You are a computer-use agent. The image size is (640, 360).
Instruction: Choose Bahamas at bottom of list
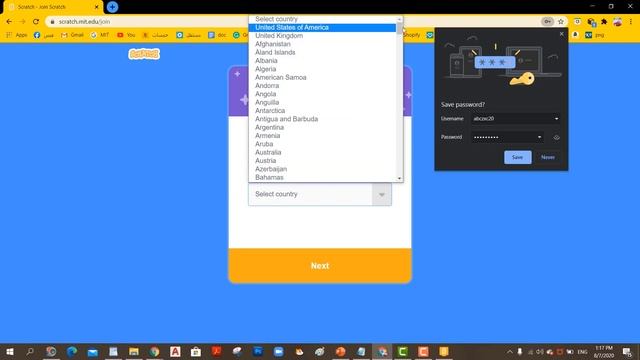[322, 177]
